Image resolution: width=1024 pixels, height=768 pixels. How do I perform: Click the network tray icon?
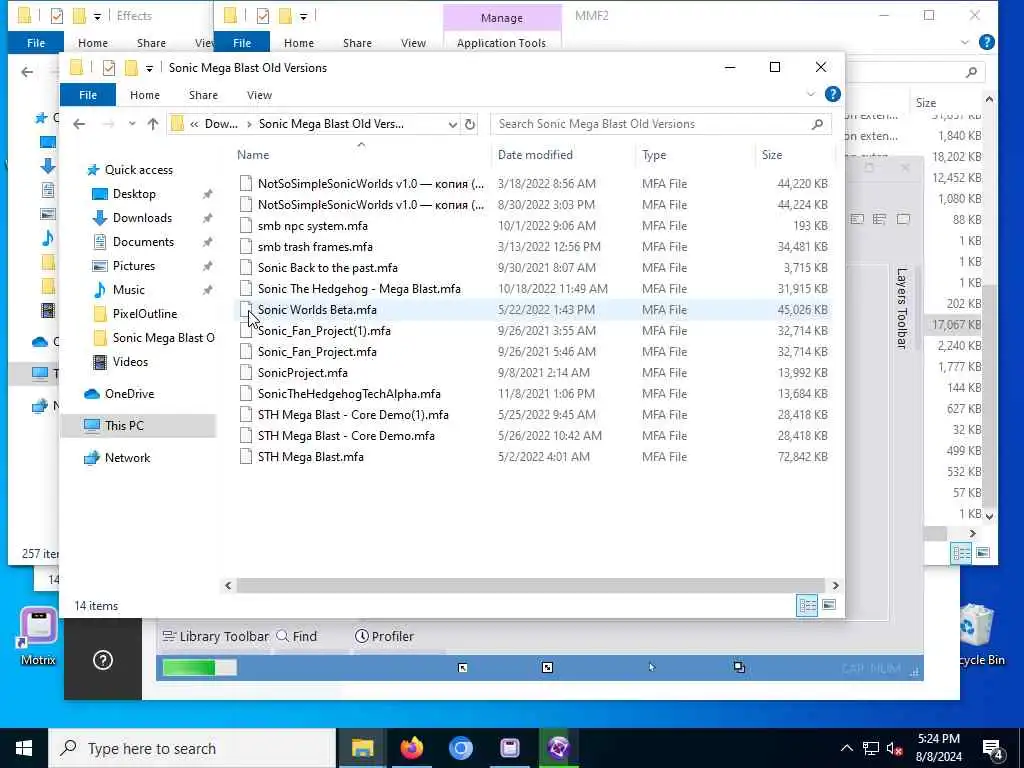coord(871,749)
